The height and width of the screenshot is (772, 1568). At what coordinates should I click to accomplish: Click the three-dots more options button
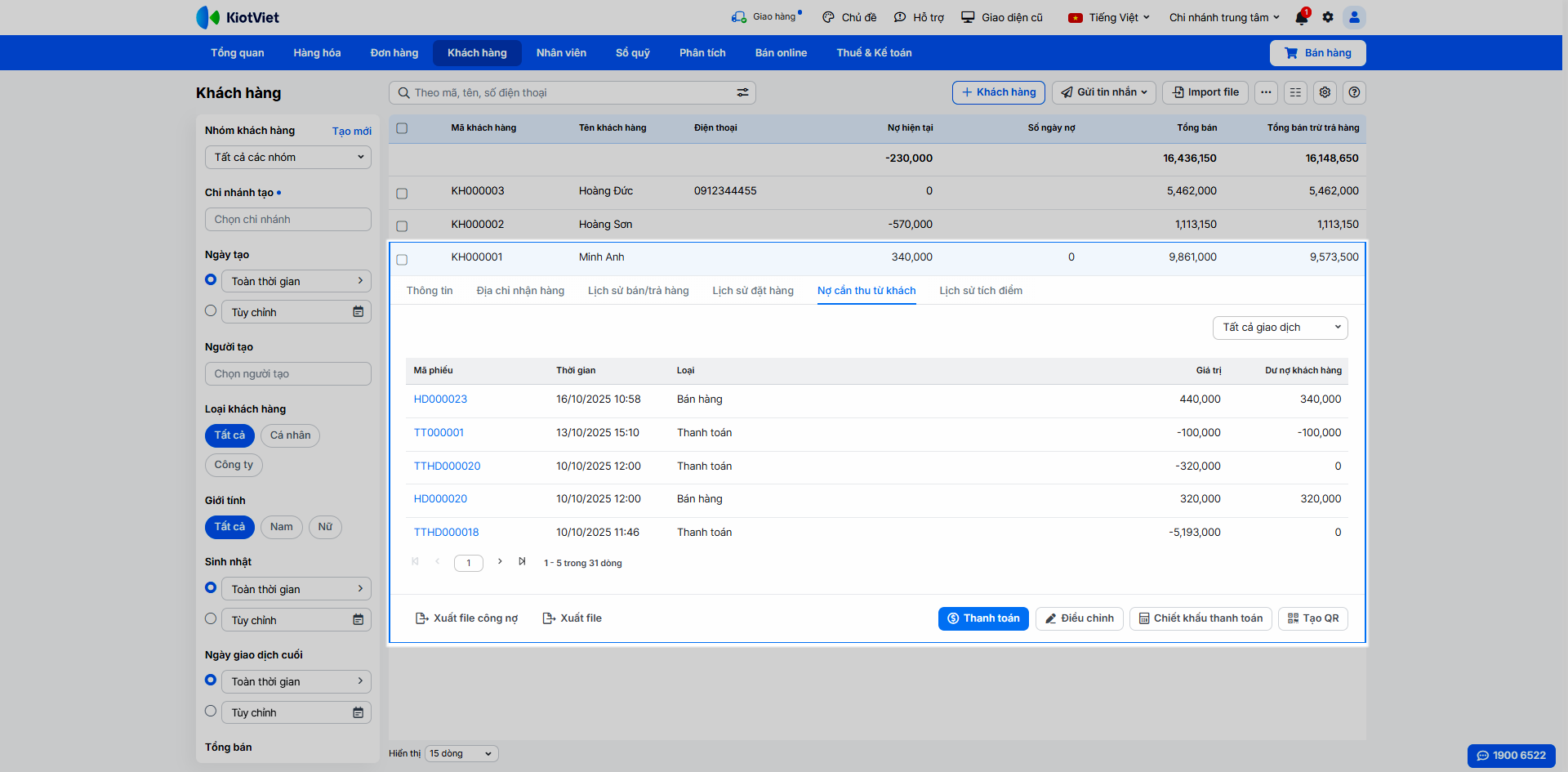tap(1266, 92)
